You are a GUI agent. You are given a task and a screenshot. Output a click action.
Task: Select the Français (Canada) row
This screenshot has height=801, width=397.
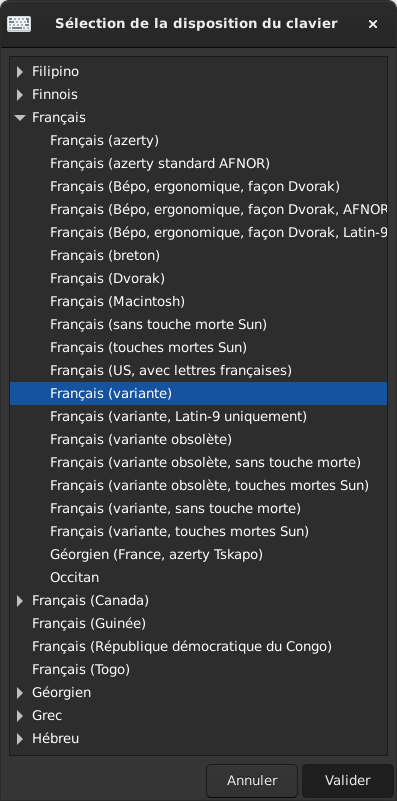coord(198,600)
